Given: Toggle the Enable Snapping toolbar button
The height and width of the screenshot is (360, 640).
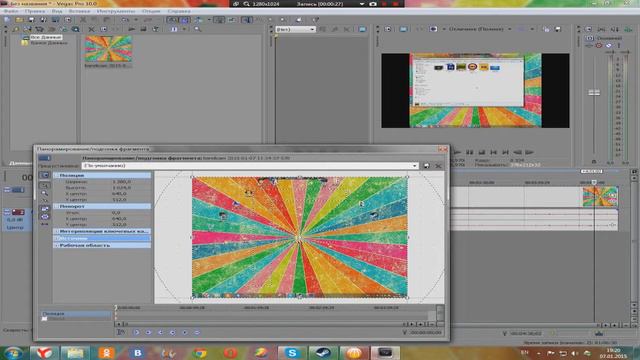Looking at the screenshot, I should (x=172, y=20).
